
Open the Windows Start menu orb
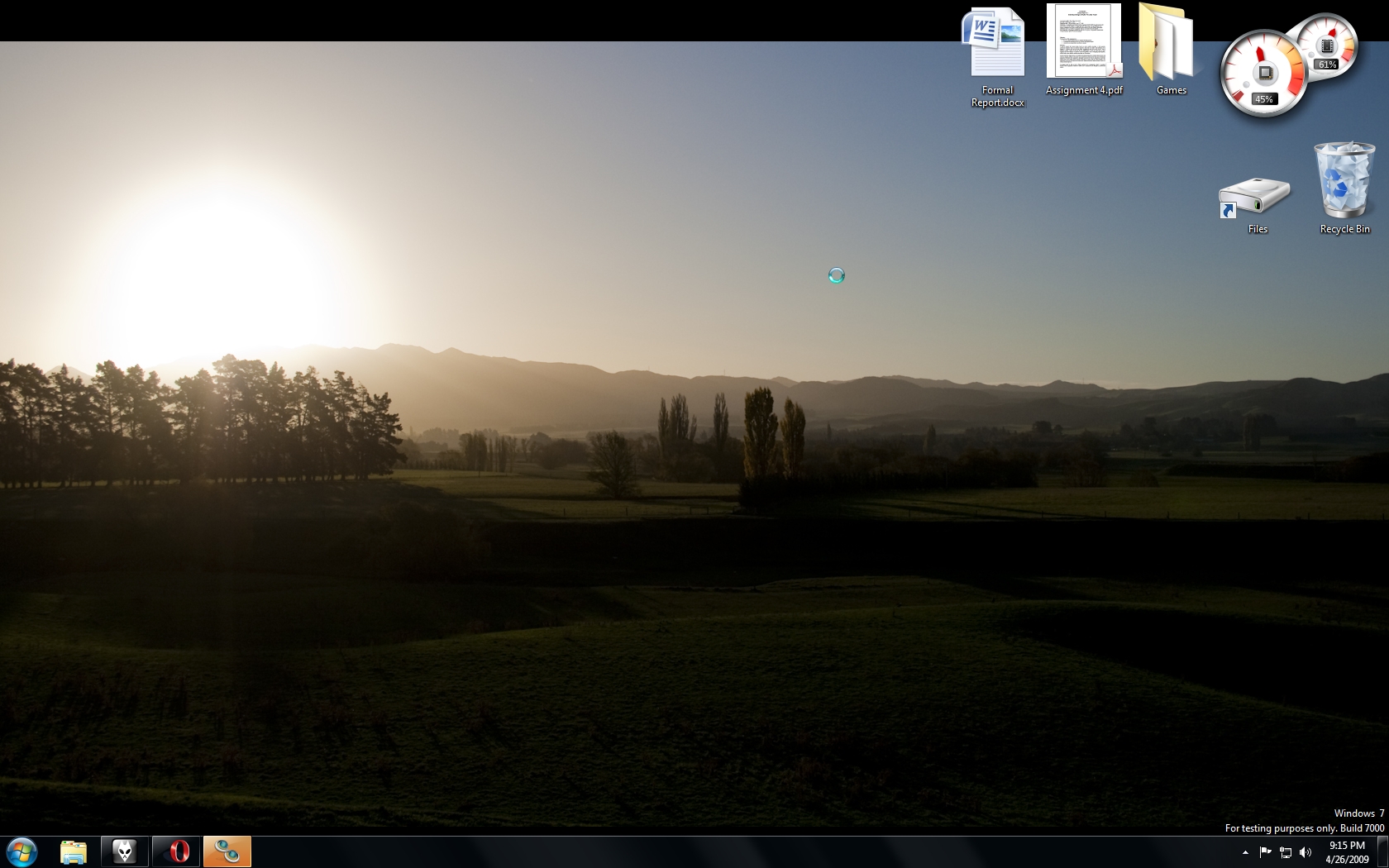pos(21,851)
